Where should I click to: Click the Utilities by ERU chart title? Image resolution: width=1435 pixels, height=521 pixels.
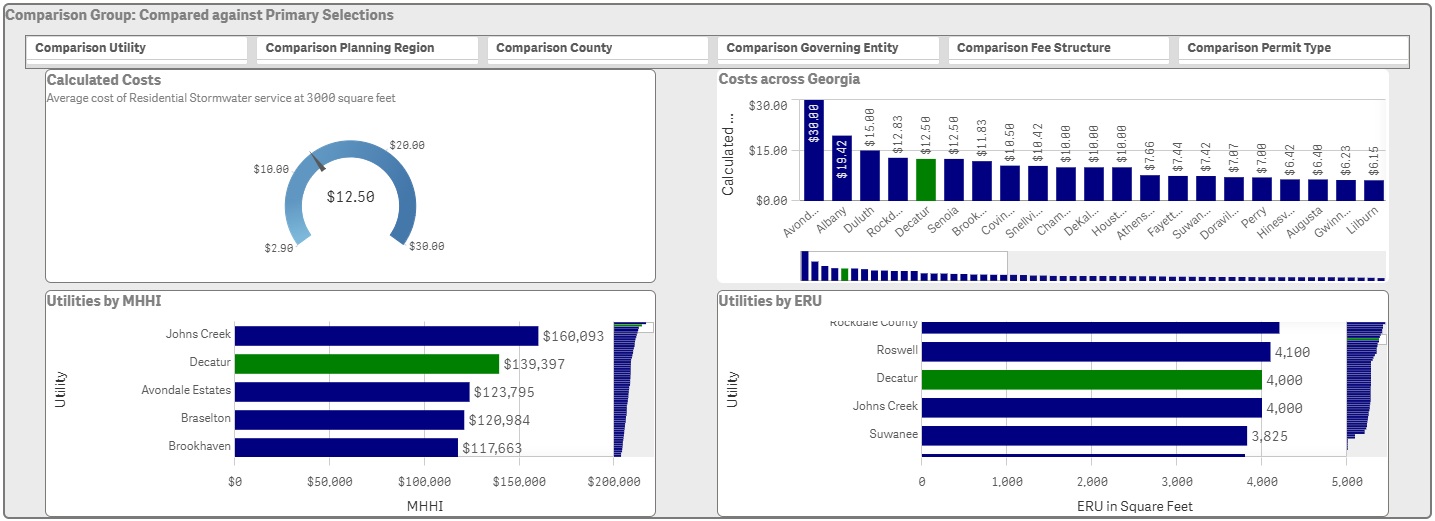click(x=770, y=299)
